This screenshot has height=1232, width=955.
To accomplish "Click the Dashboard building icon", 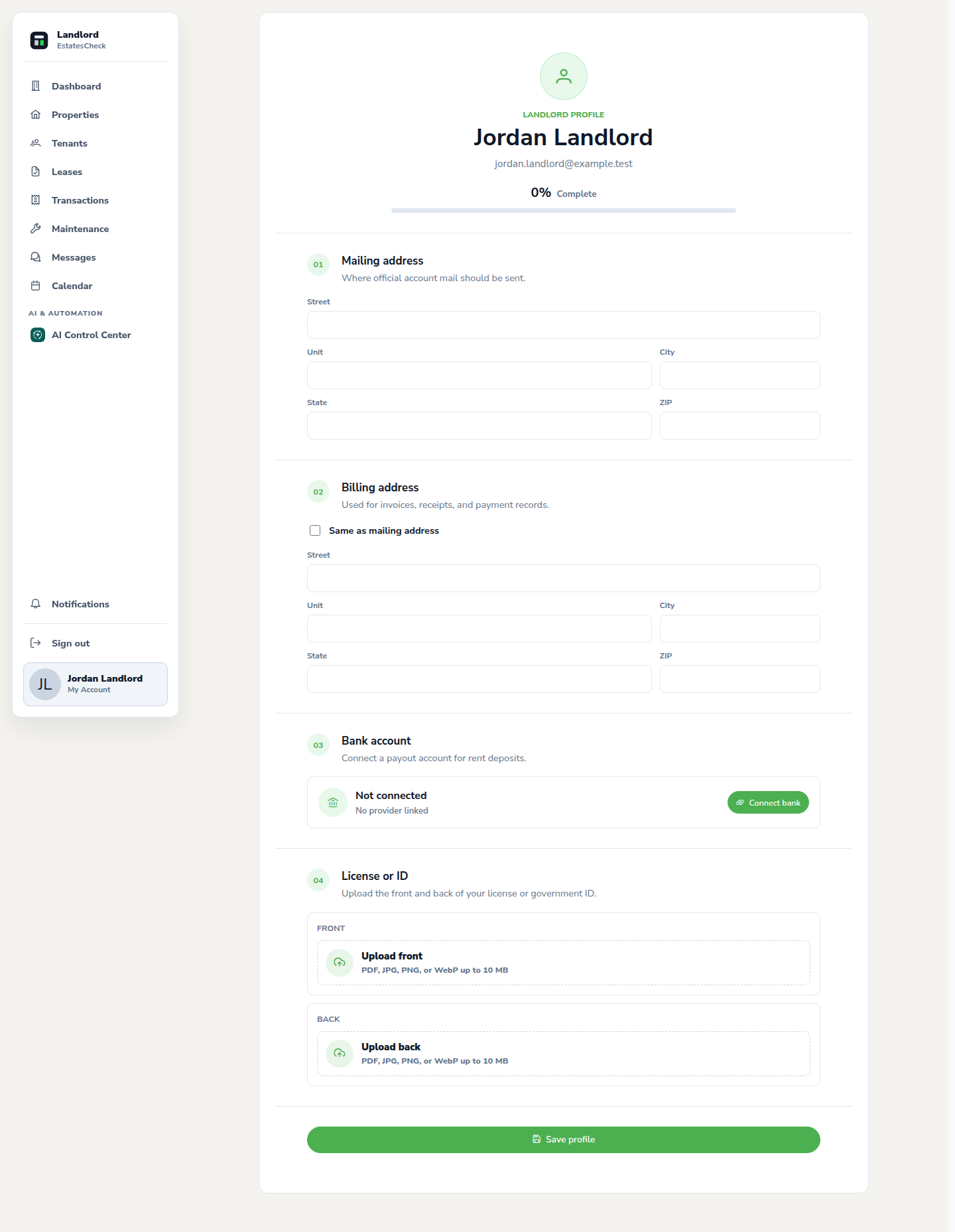I will coord(36,86).
